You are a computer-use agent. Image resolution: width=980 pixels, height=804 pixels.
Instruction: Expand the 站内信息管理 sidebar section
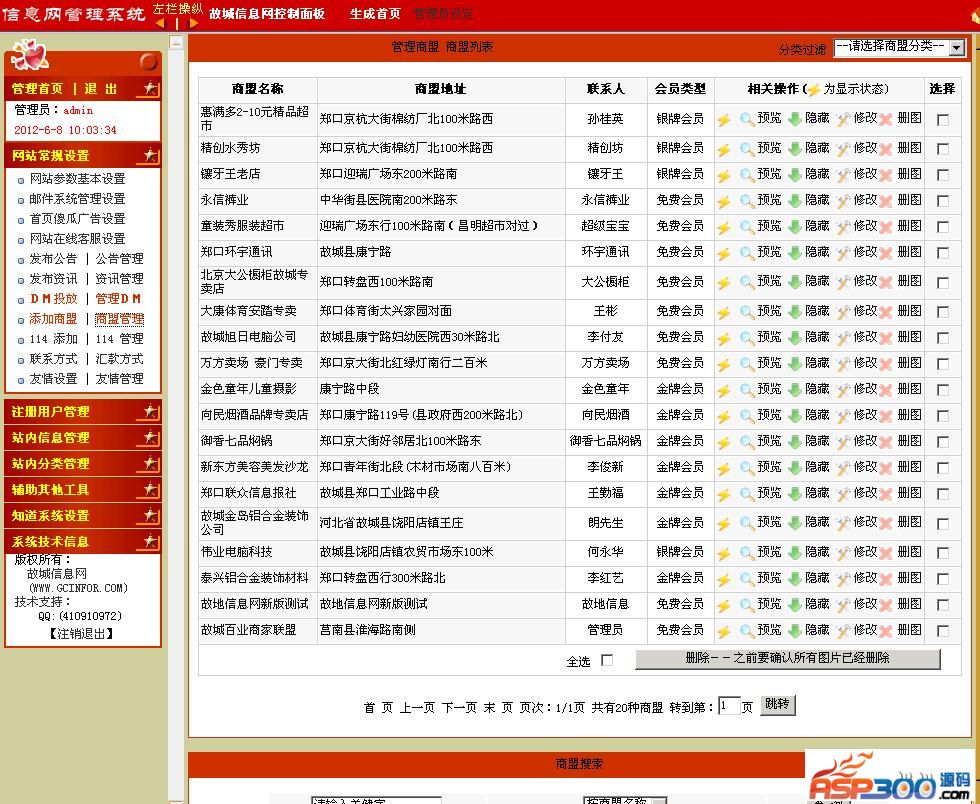pos(82,438)
